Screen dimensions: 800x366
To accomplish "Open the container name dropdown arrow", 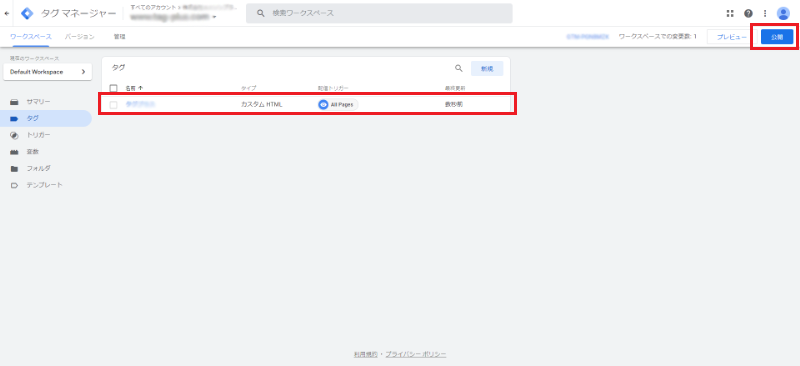I will [x=214, y=17].
